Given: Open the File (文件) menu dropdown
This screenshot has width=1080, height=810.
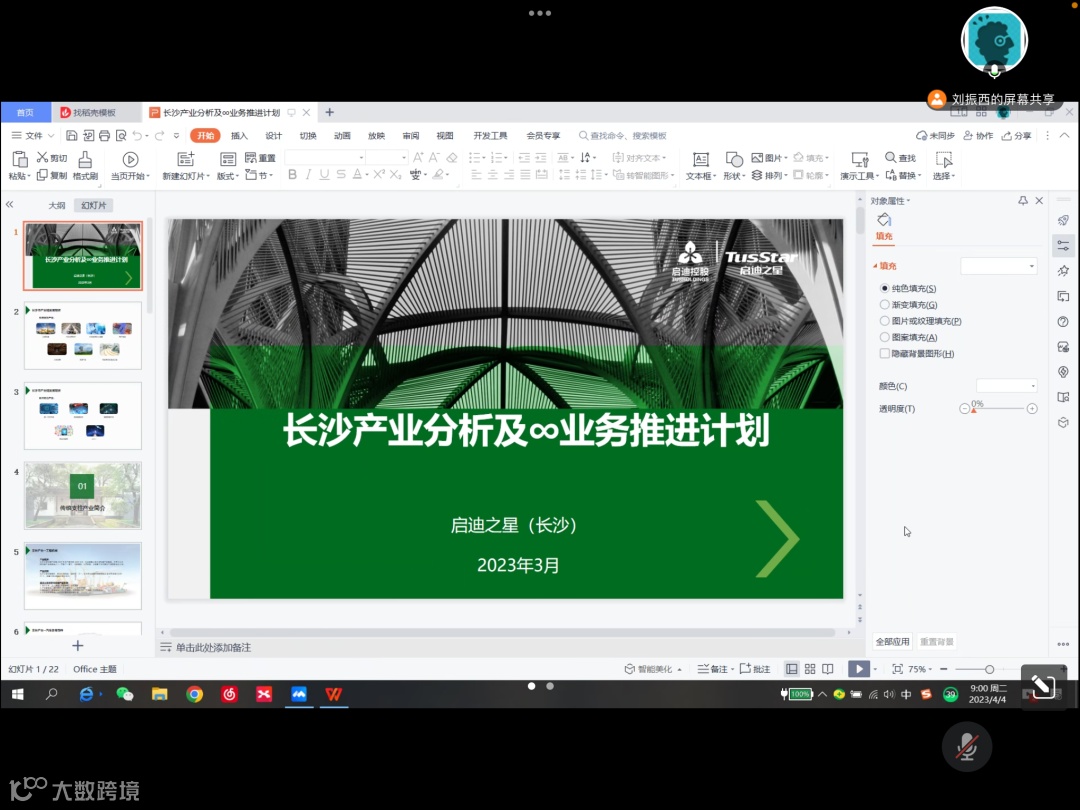Looking at the screenshot, I should pos(33,136).
